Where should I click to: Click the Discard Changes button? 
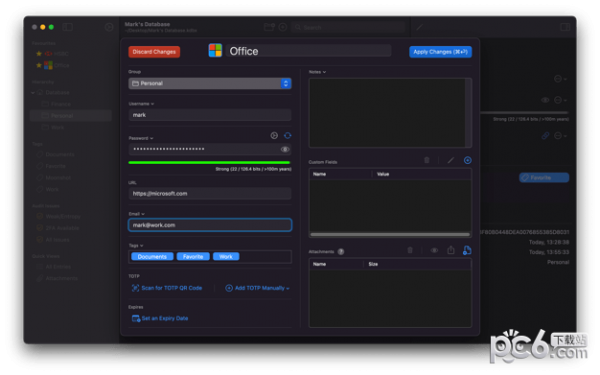click(x=154, y=52)
